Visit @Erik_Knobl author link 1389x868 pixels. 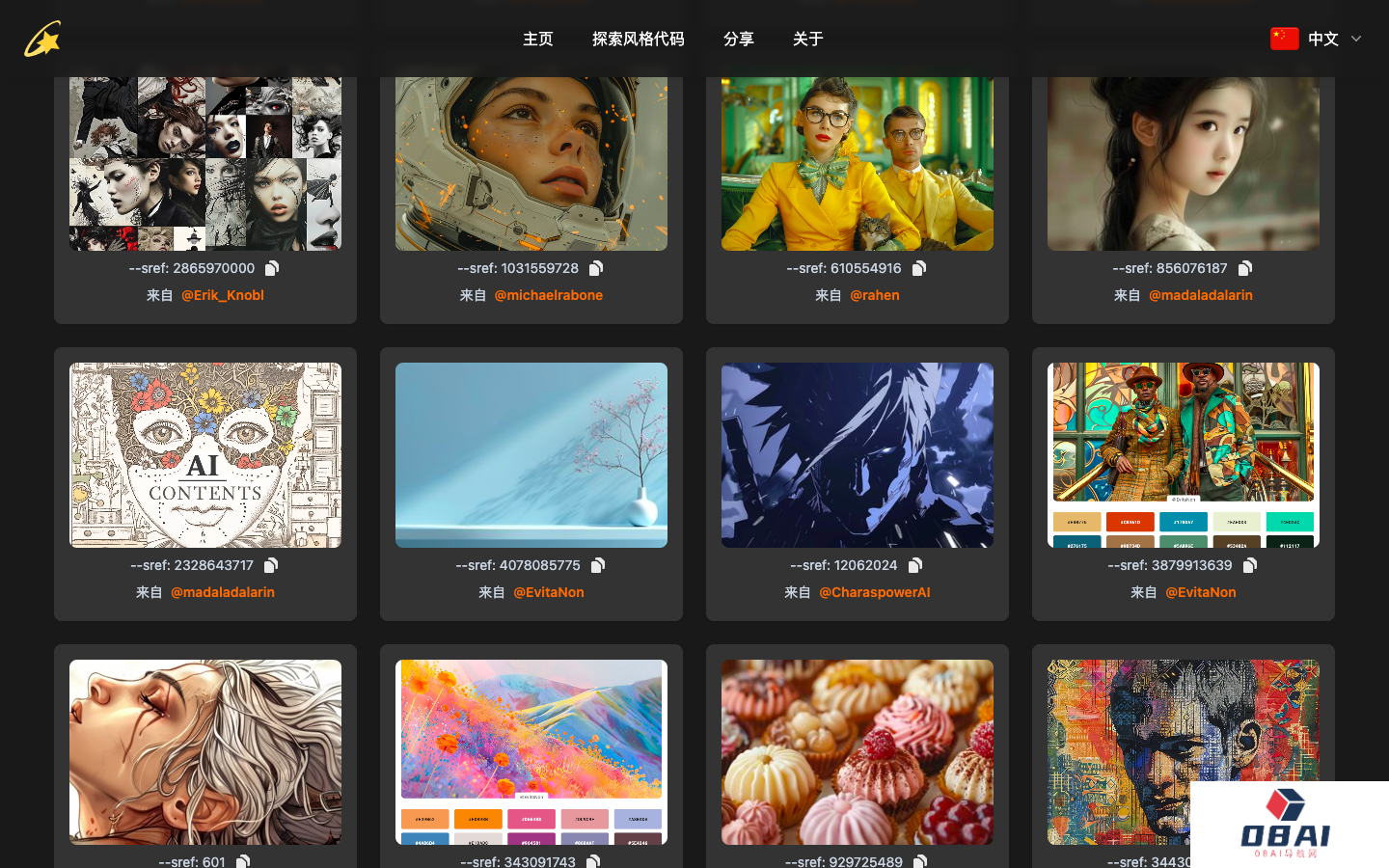coord(222,295)
